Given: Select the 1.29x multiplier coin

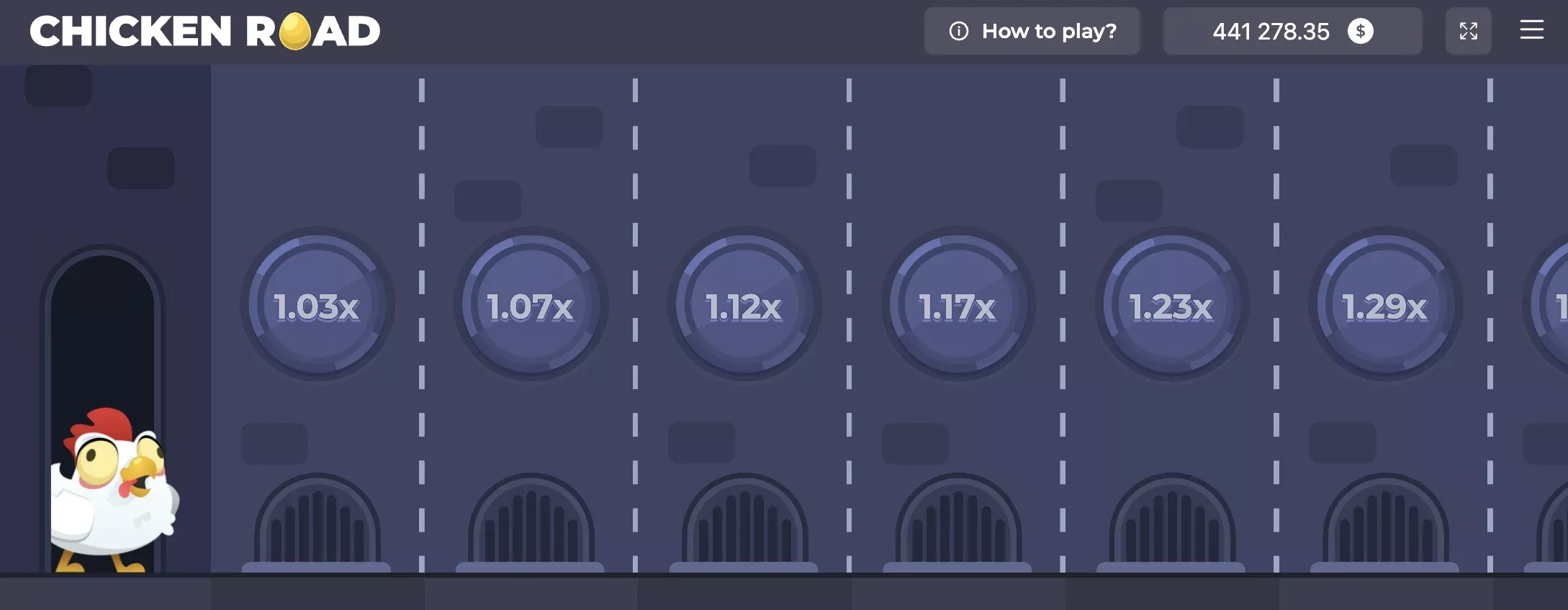Looking at the screenshot, I should 1384,306.
